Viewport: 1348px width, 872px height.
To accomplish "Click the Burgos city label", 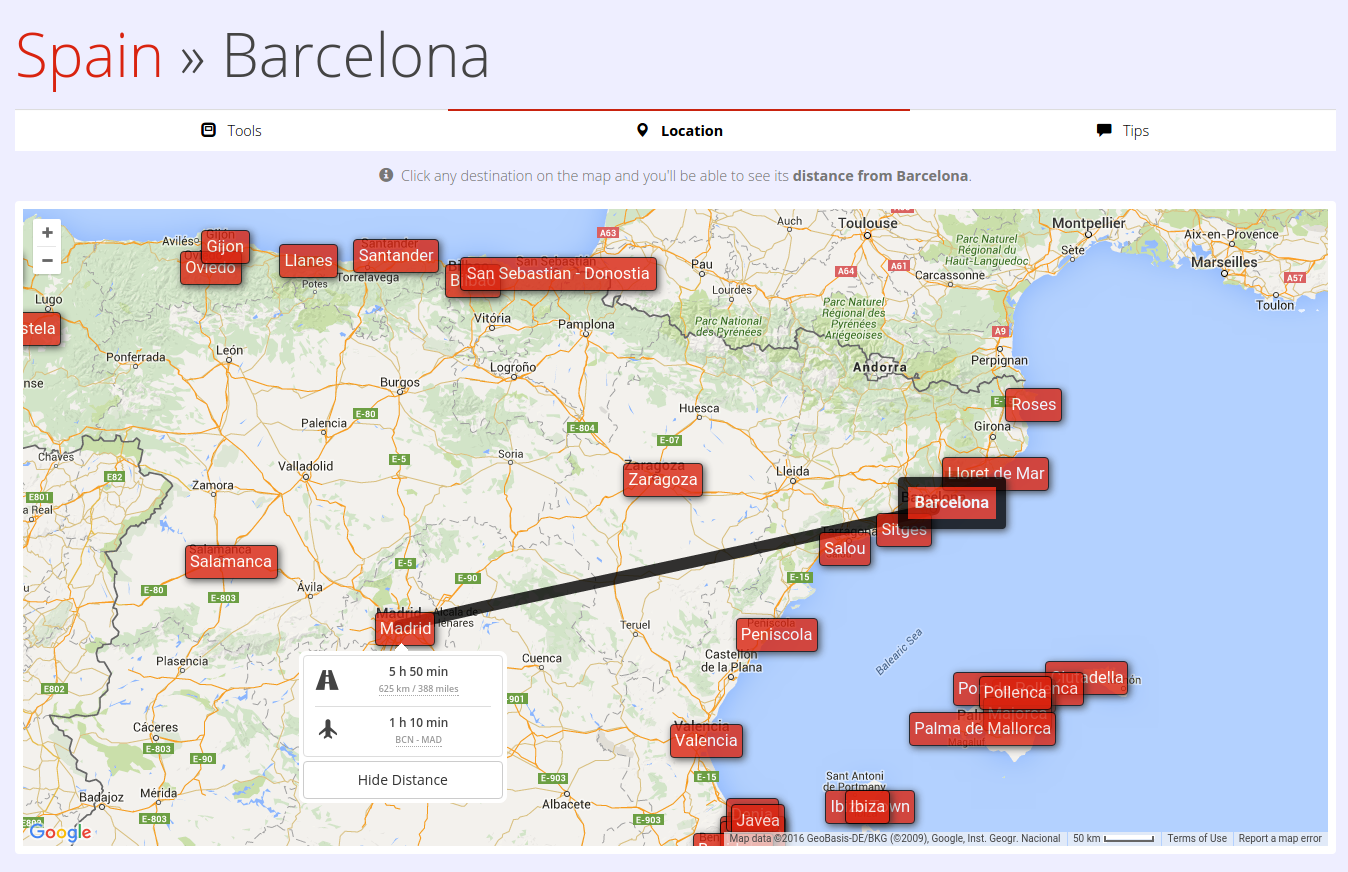I will 400,382.
